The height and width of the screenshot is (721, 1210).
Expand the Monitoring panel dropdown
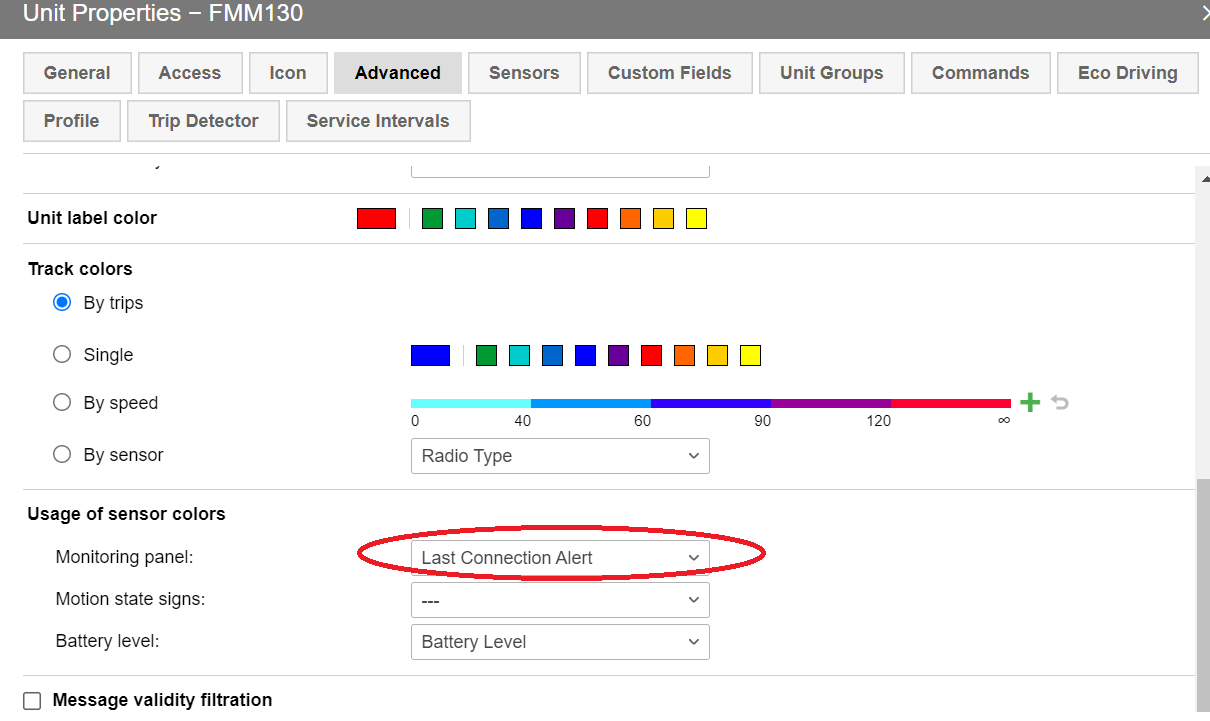(x=560, y=558)
